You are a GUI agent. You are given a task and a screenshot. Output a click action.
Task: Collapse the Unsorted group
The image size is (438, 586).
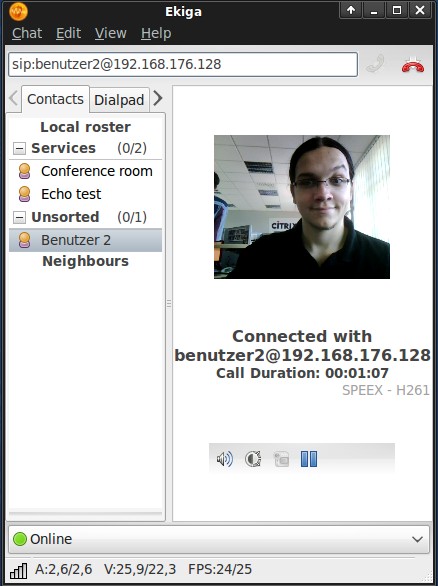tap(19, 217)
